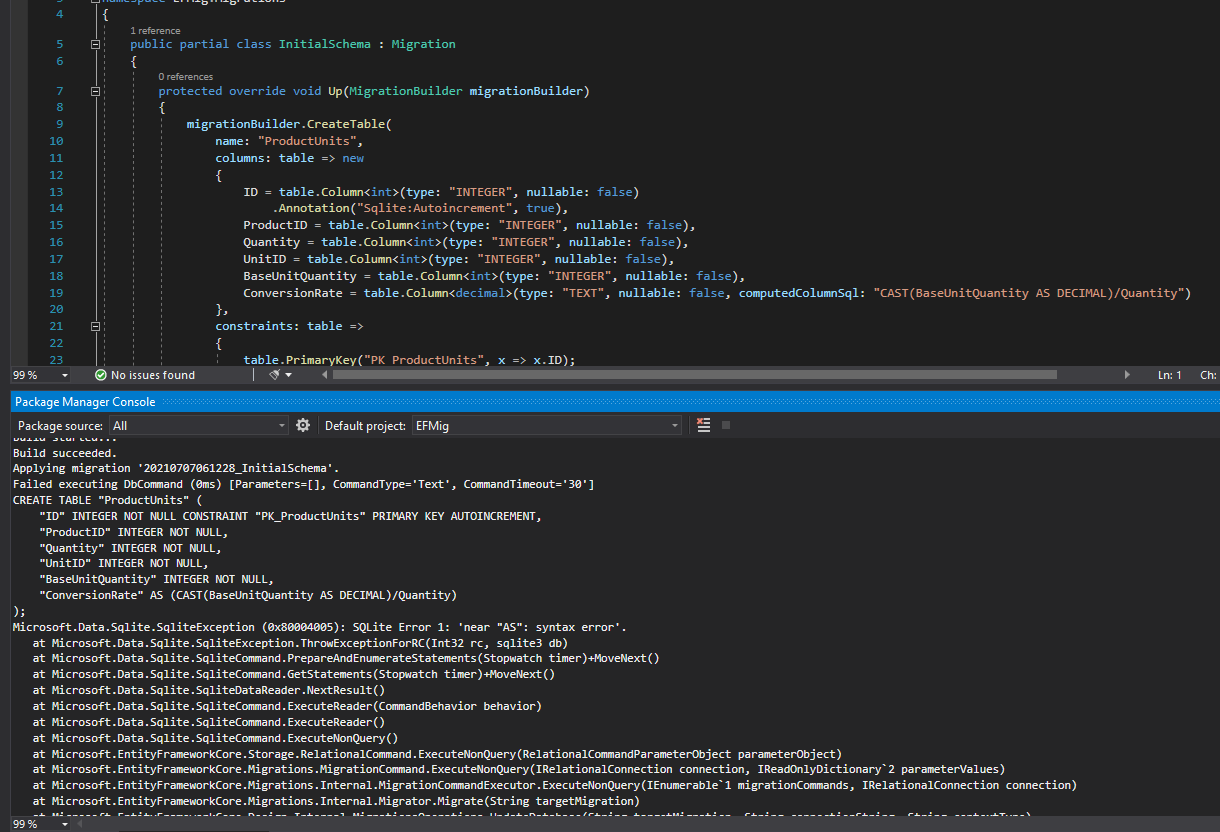This screenshot has width=1220, height=832.
Task: Click the right arrow of the horizontal scrollbar
Action: point(1127,374)
